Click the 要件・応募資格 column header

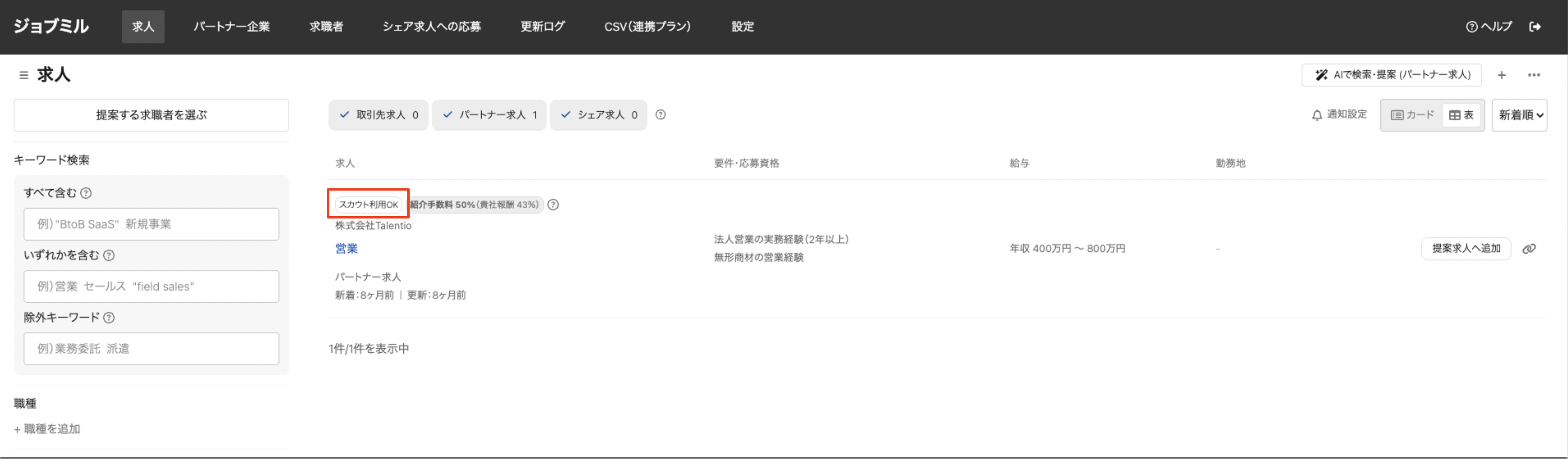[x=746, y=163]
